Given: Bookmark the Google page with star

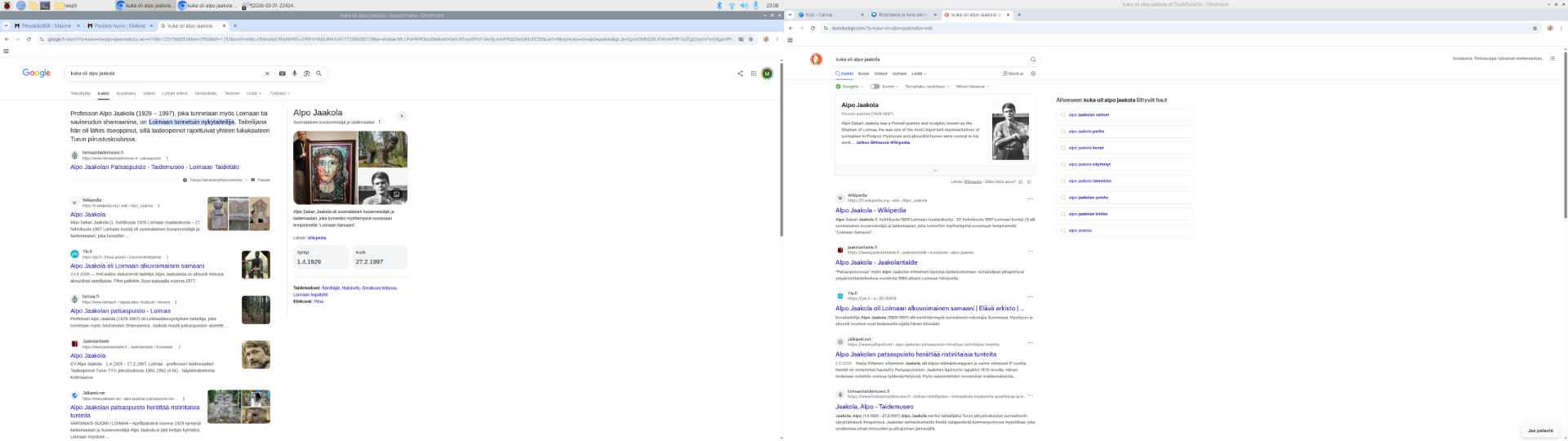Looking at the screenshot, I should pos(751,39).
